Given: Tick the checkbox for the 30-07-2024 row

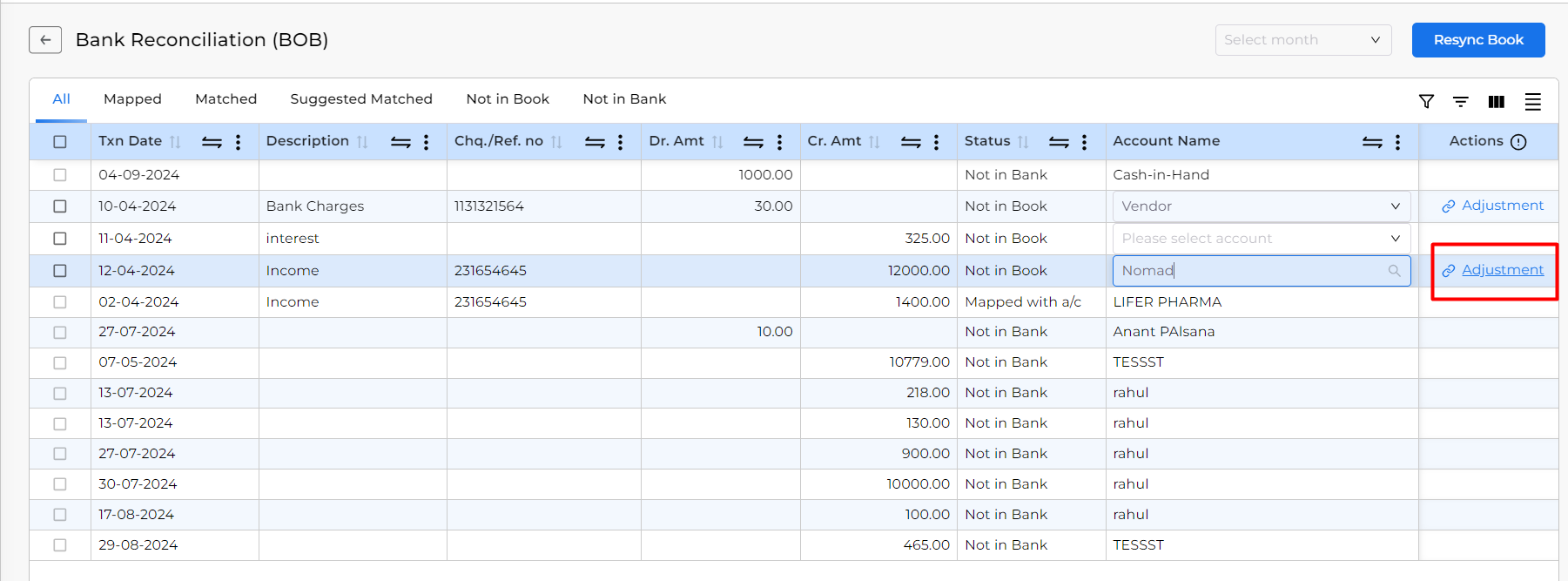Looking at the screenshot, I should [x=60, y=484].
